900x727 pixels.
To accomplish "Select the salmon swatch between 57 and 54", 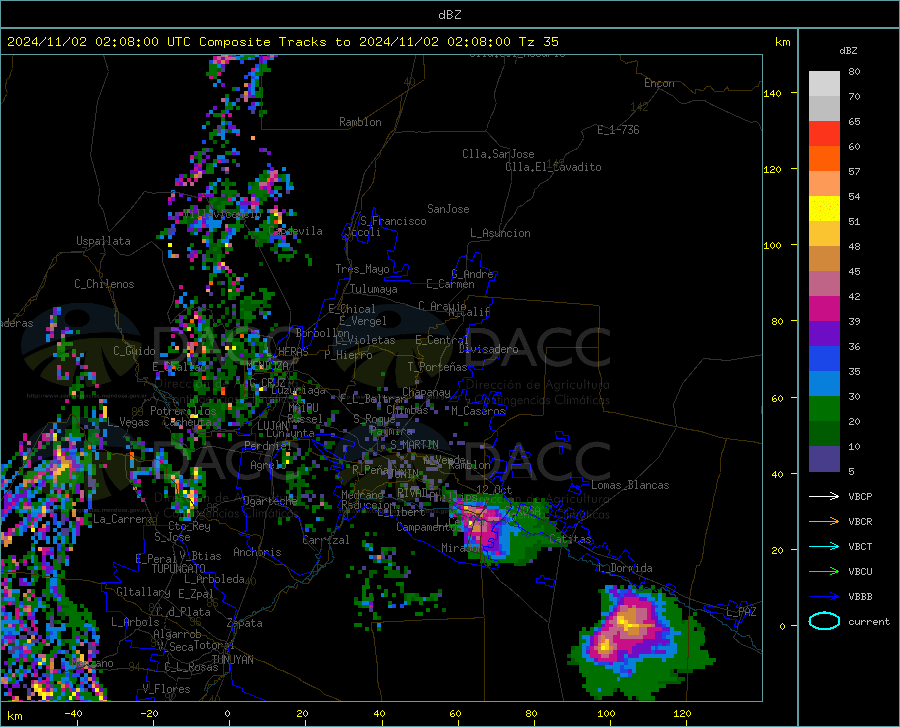I will click(824, 184).
